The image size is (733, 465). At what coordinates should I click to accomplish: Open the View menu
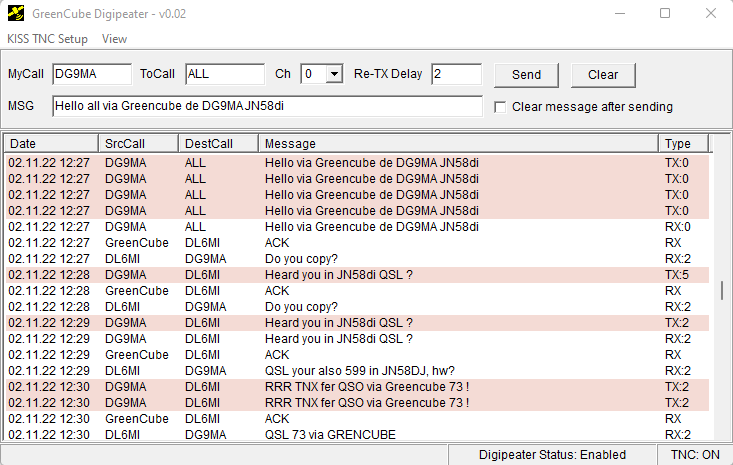(115, 39)
